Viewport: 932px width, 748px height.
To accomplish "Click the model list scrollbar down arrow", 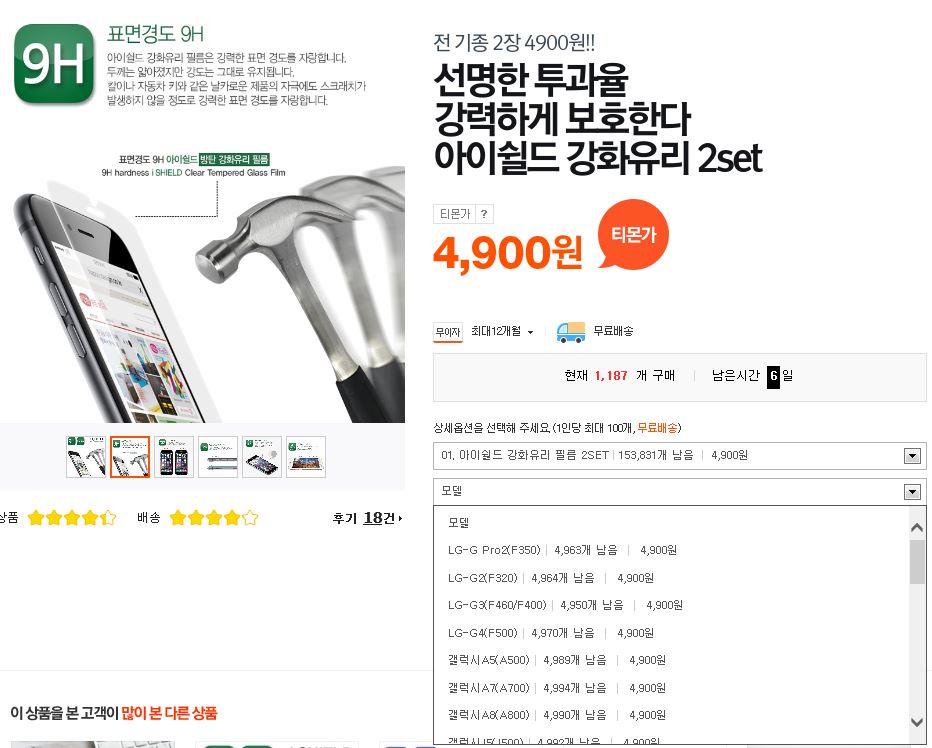I will [x=917, y=722].
